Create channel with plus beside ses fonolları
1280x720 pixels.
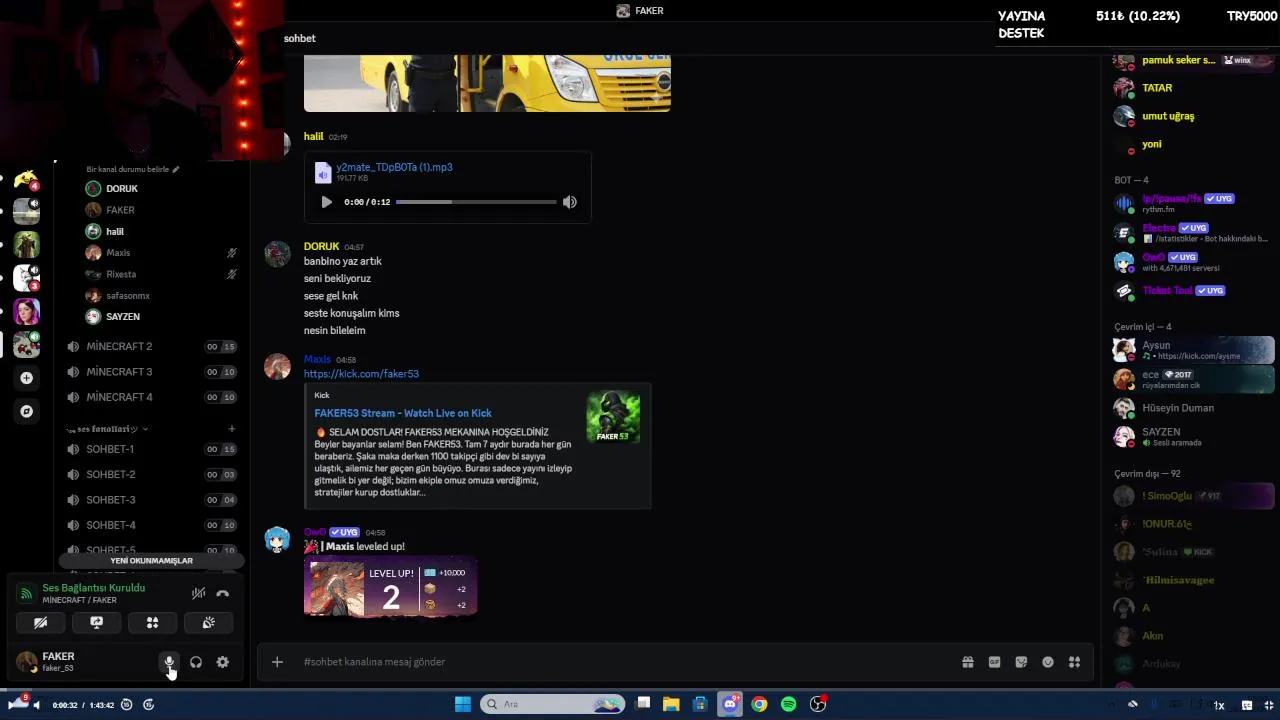231,428
